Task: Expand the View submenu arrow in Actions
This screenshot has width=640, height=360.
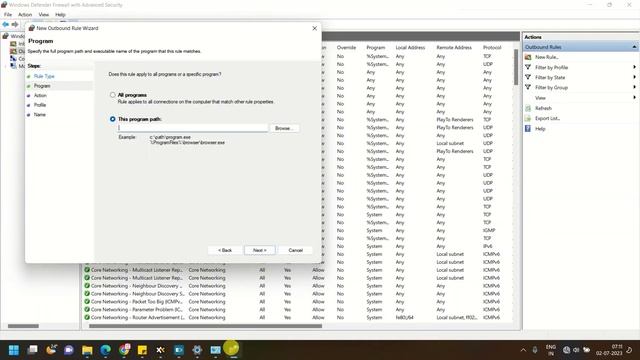Action: [x=634, y=97]
